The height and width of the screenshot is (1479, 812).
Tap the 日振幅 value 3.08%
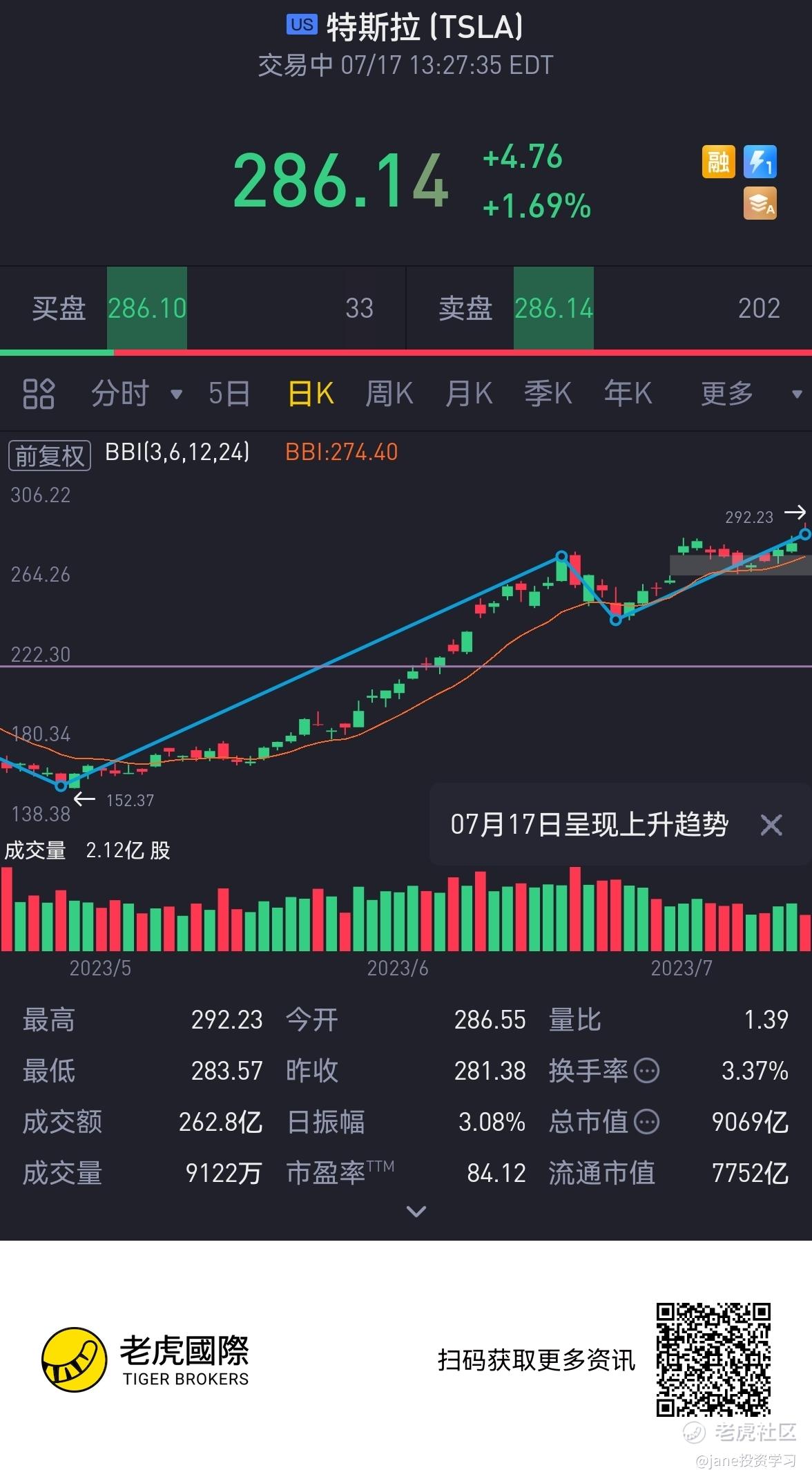click(x=492, y=1122)
